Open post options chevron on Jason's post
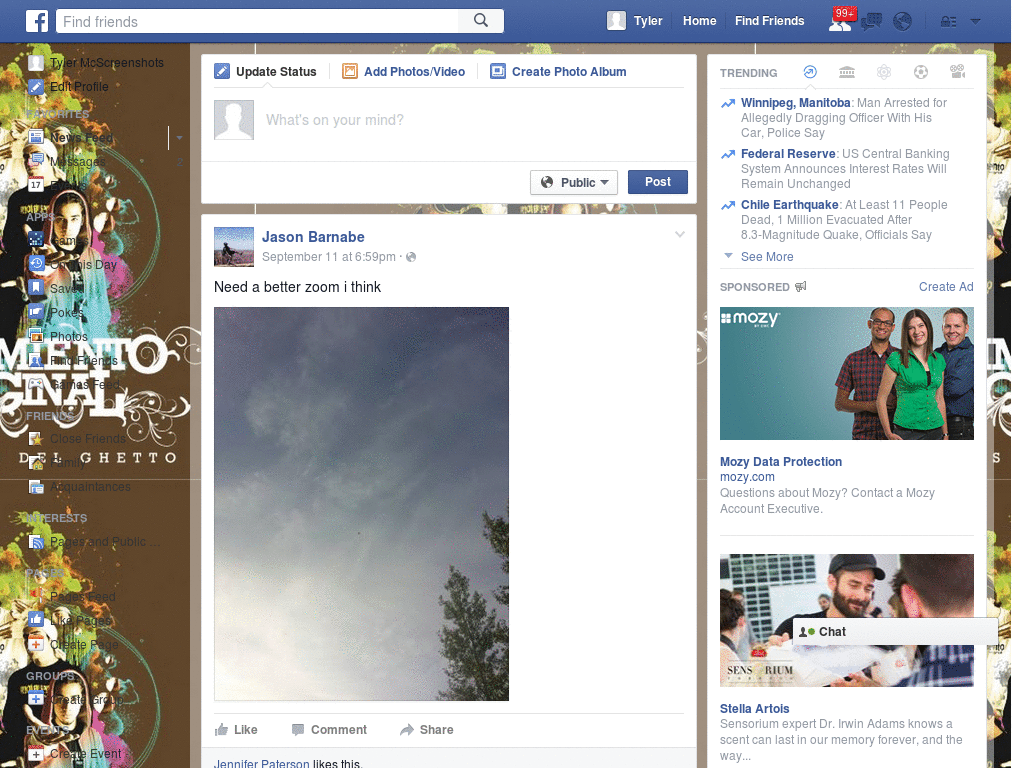 pos(680,234)
